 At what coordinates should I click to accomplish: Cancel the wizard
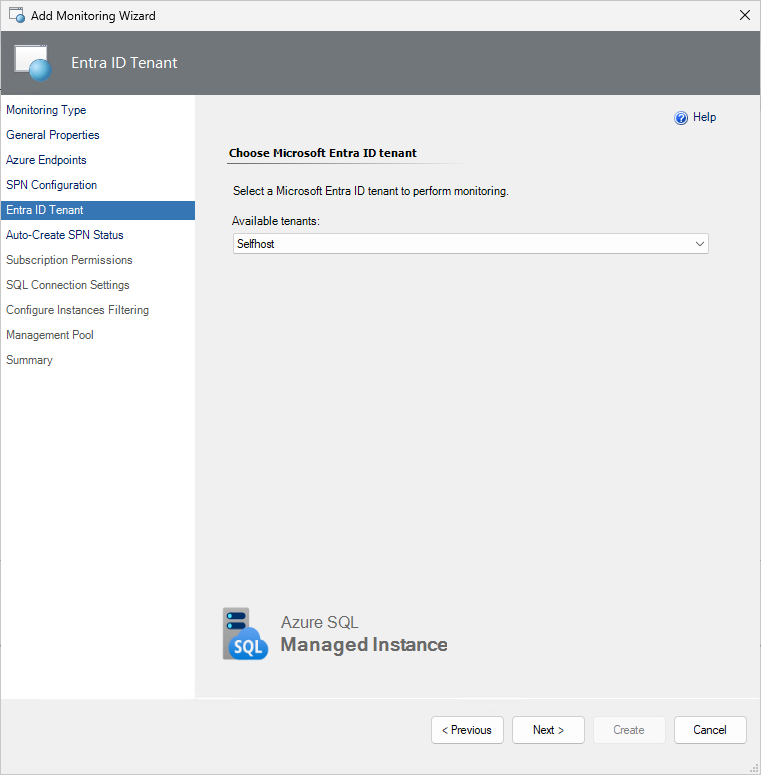coord(710,730)
